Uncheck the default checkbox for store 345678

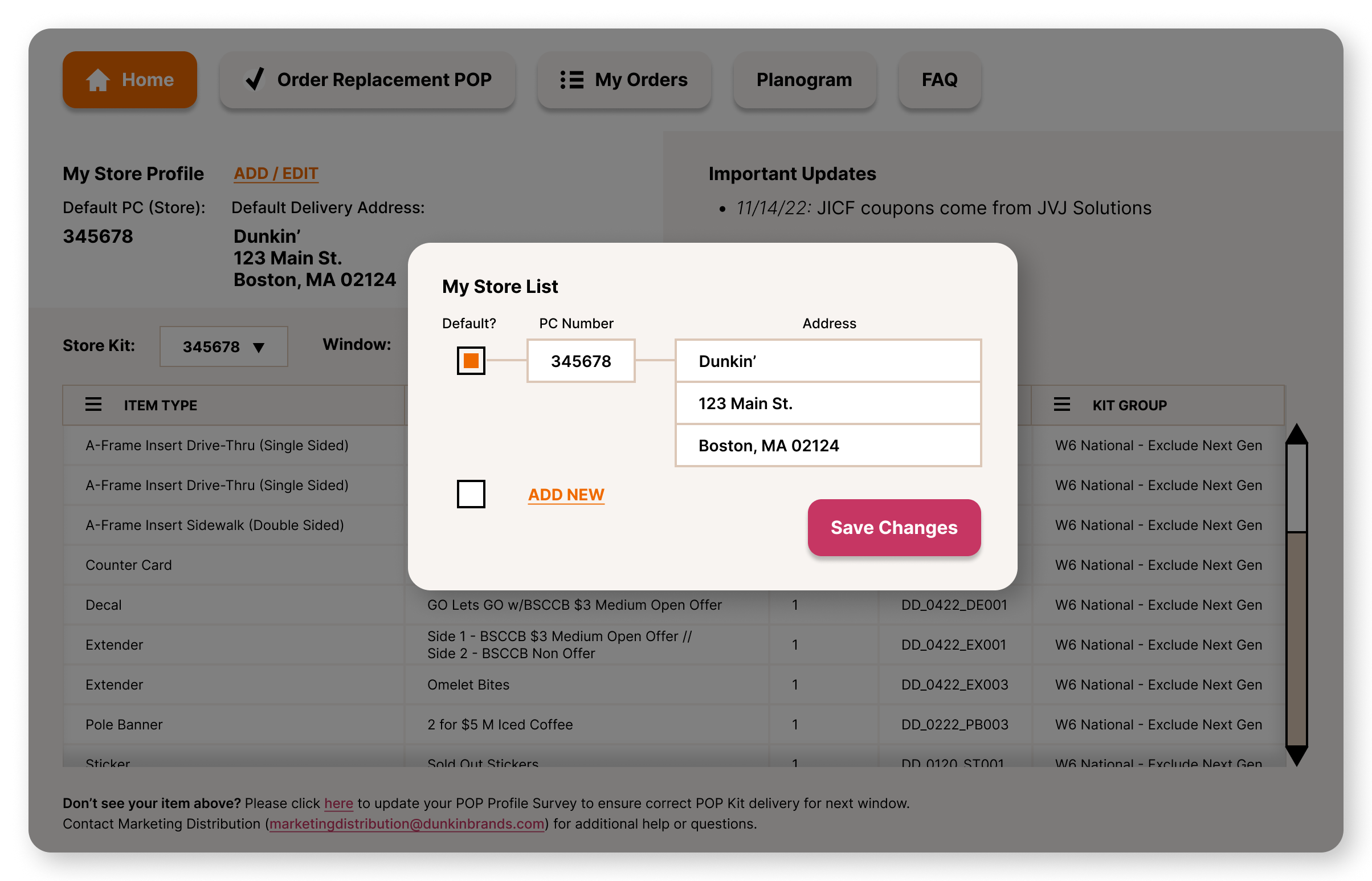pos(471,361)
